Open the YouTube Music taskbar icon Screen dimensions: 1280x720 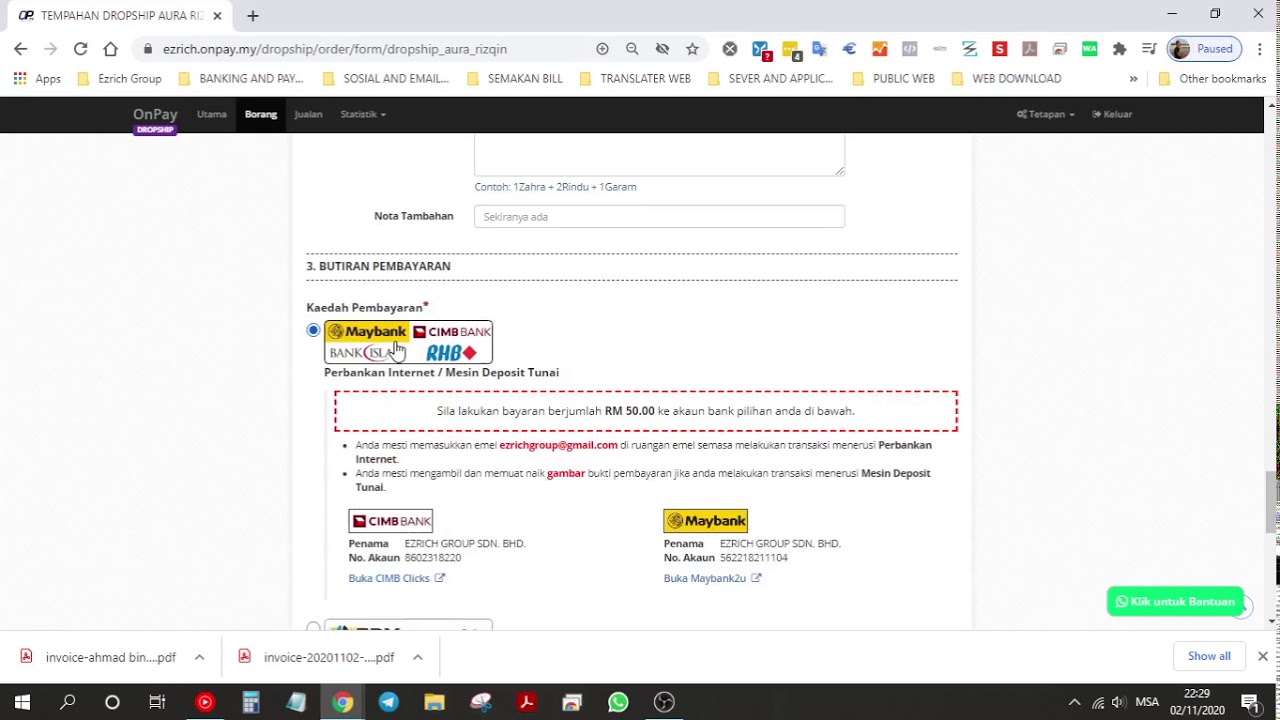click(204, 702)
